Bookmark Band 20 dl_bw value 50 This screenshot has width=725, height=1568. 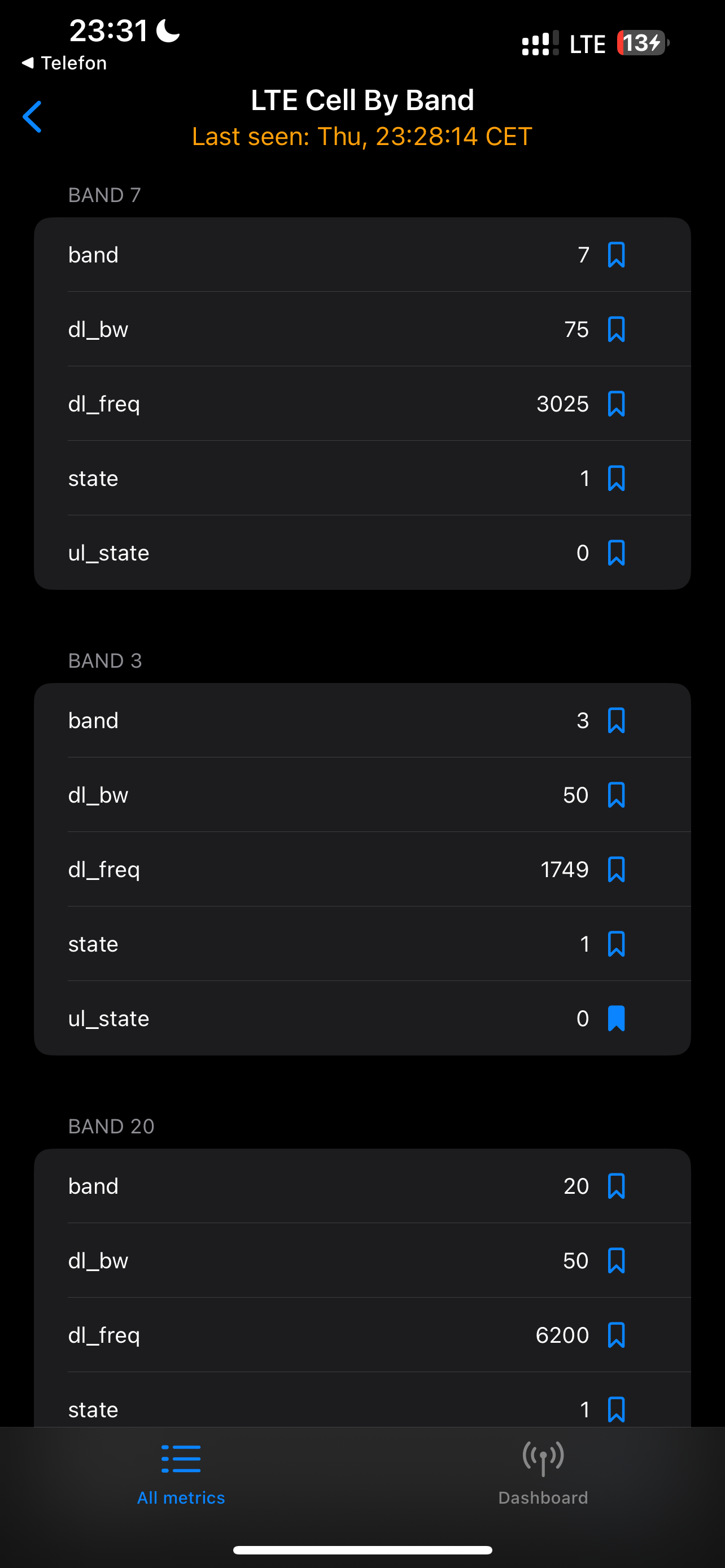(x=616, y=1260)
